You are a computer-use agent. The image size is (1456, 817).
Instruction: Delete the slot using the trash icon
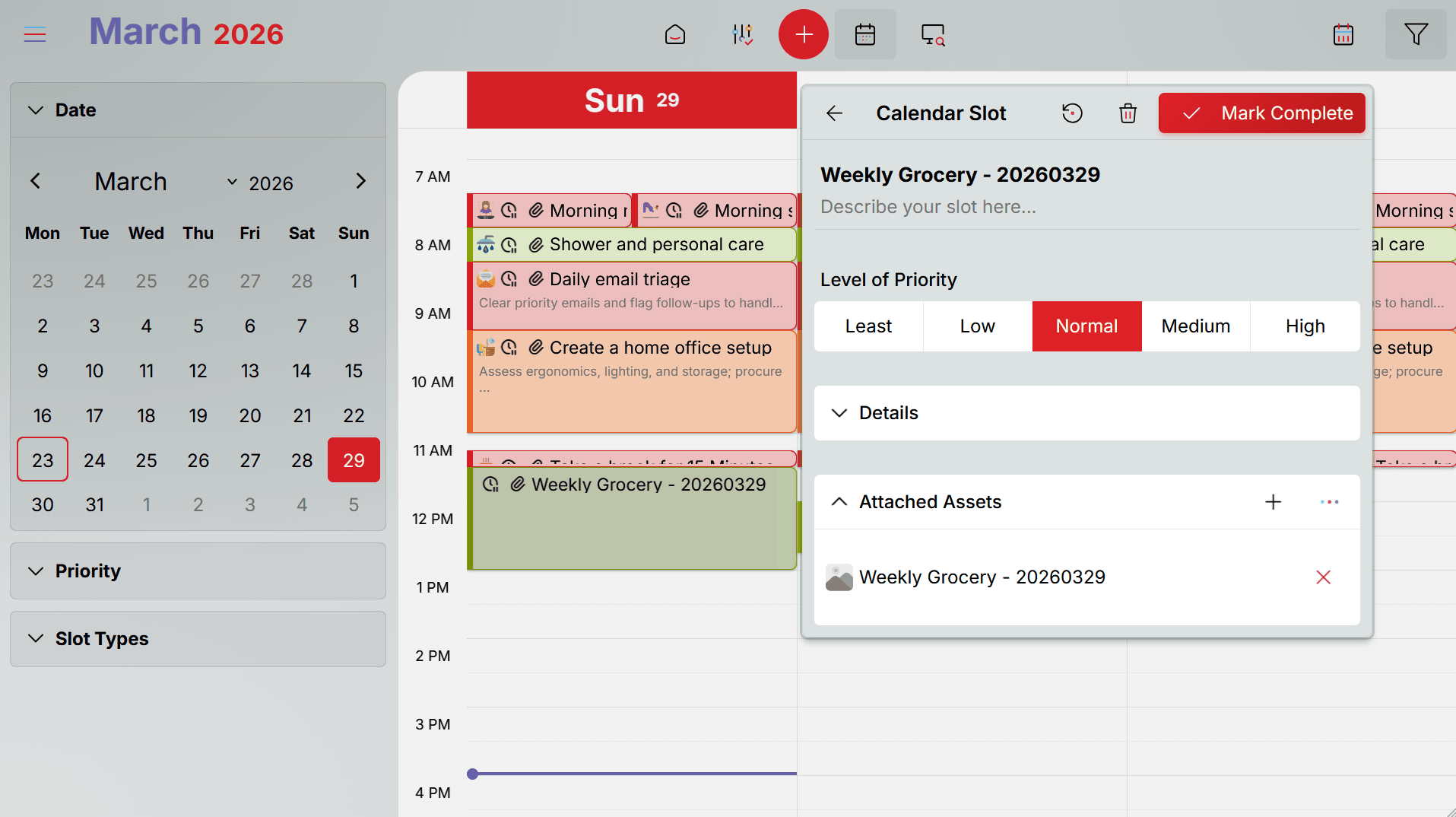1128,113
